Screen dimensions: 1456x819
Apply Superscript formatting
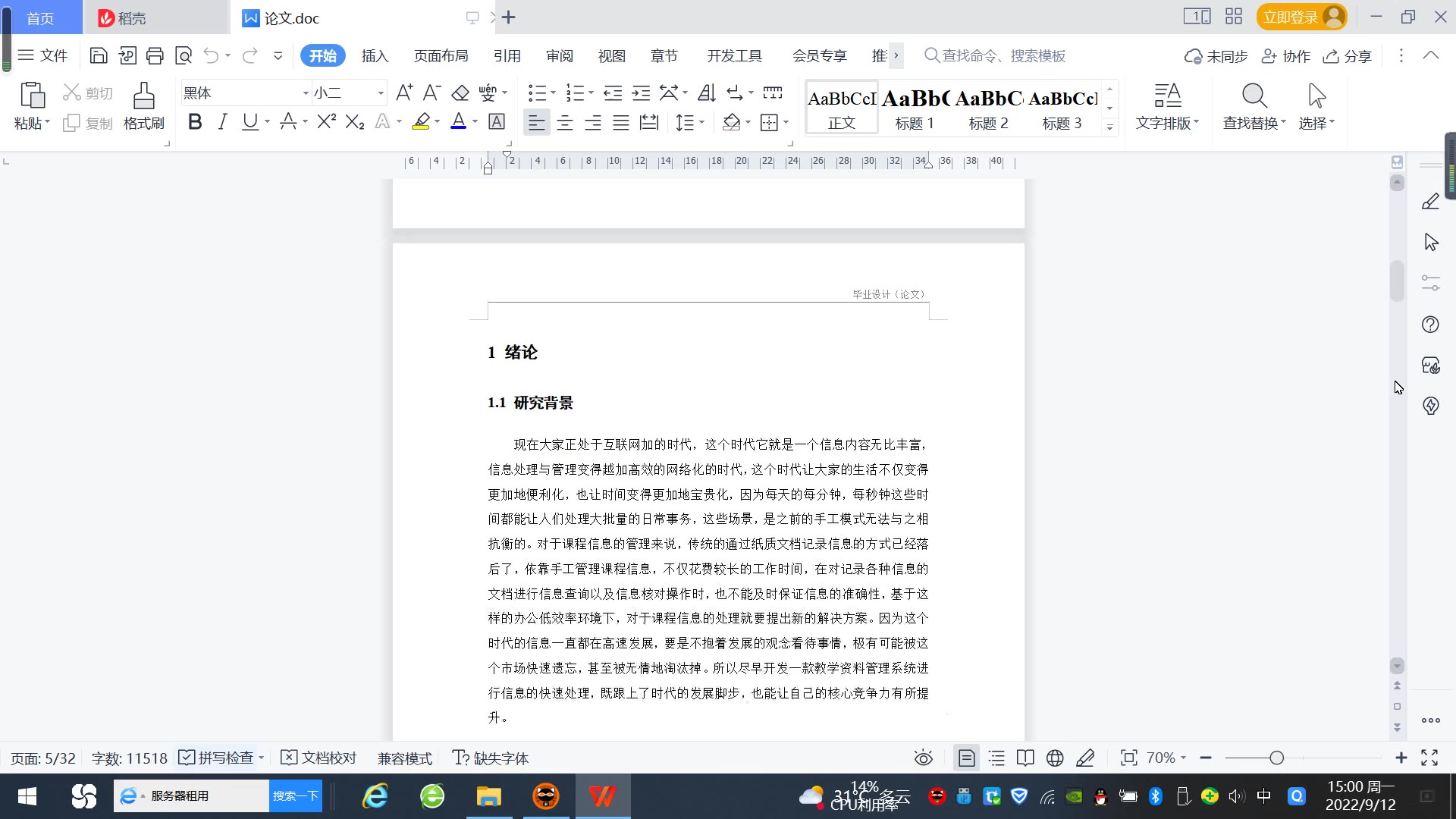coord(326,121)
